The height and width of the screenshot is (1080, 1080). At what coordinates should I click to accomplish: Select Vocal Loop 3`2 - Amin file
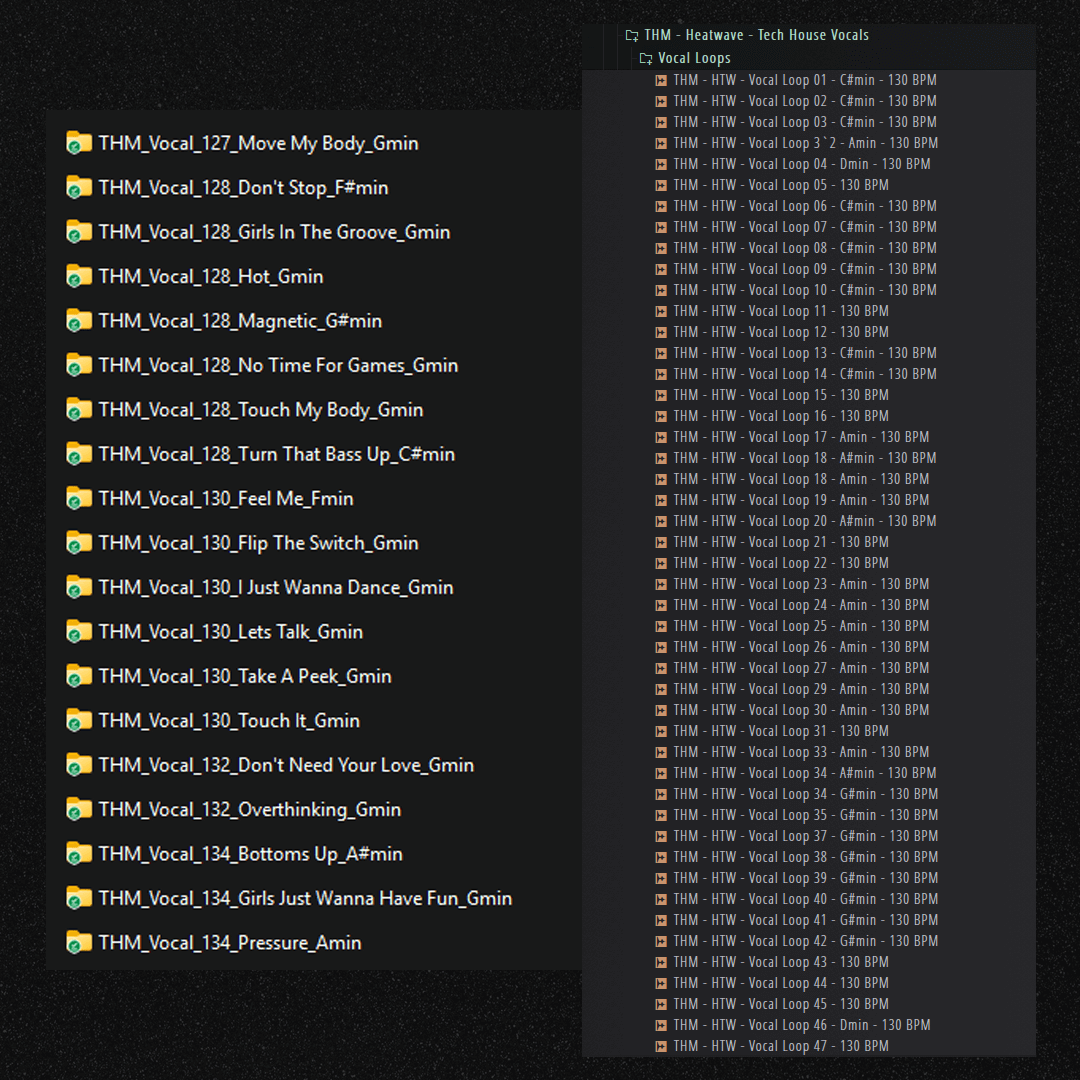coord(805,143)
